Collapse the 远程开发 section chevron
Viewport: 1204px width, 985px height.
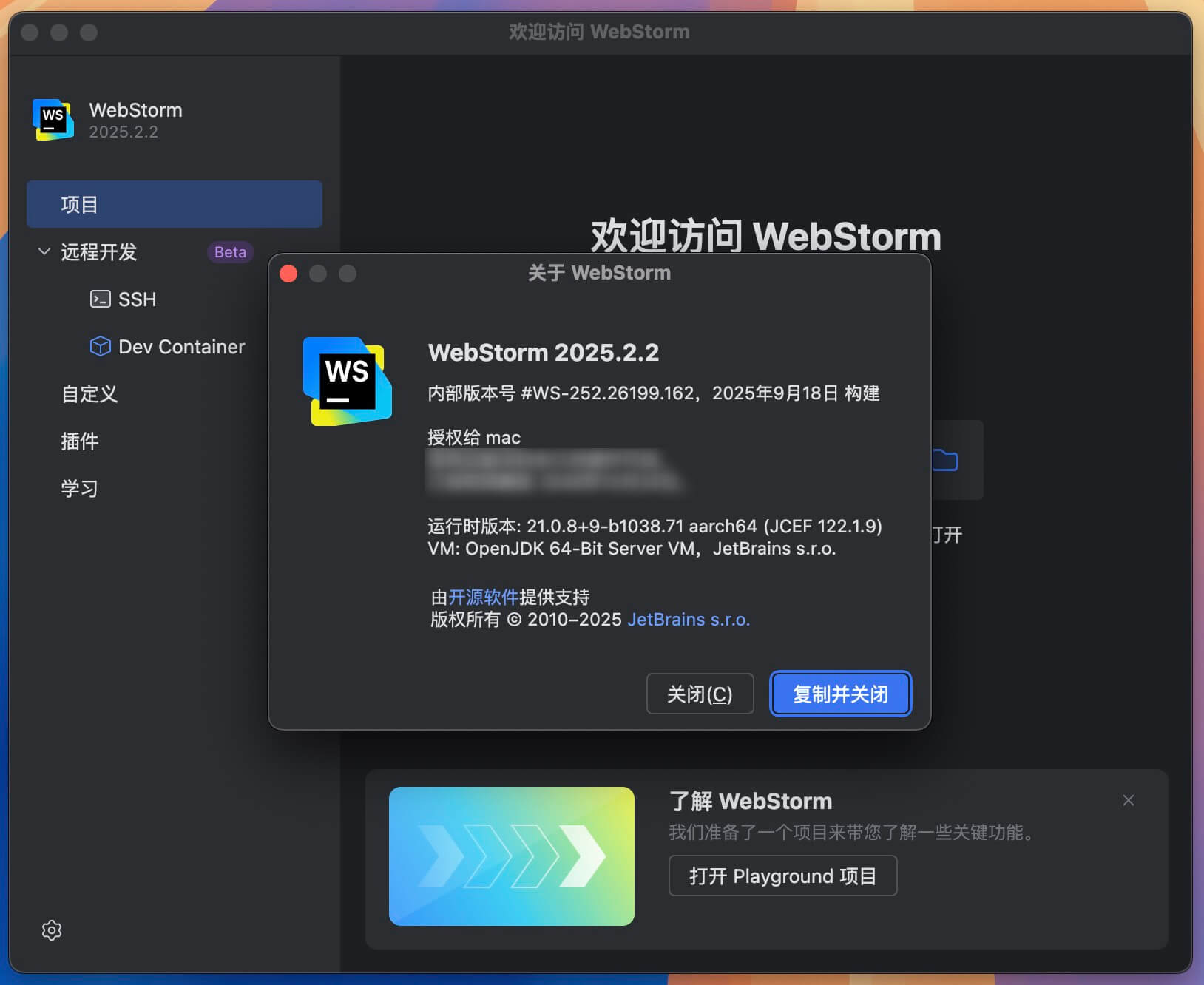(x=44, y=252)
